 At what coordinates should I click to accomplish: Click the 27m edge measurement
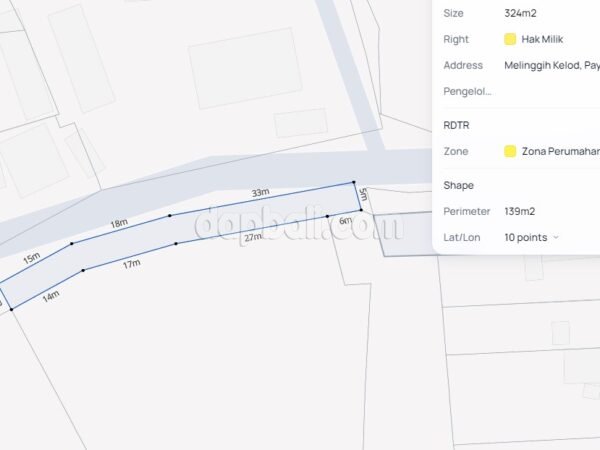[253, 237]
